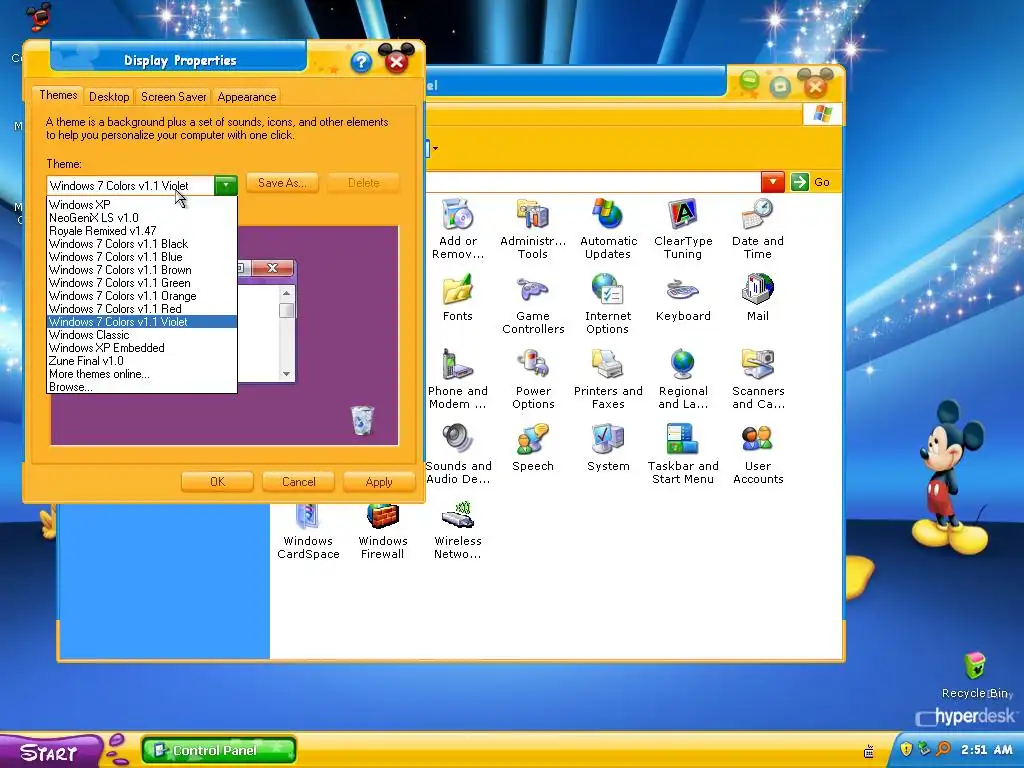Open Regional and Language icon
Viewport: 1024px width, 768px height.
tap(683, 366)
